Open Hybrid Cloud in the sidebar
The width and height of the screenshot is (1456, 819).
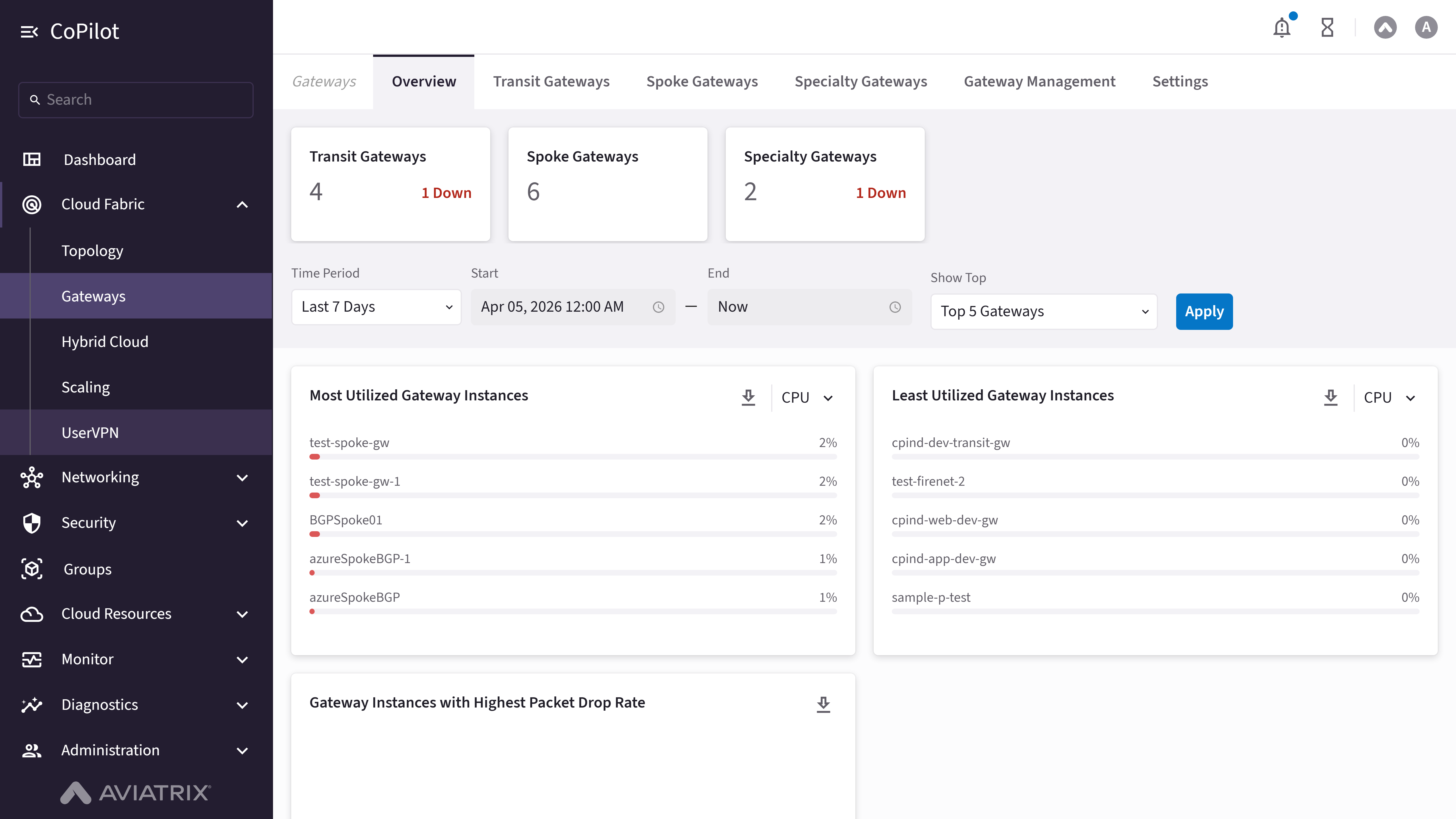[136, 341]
